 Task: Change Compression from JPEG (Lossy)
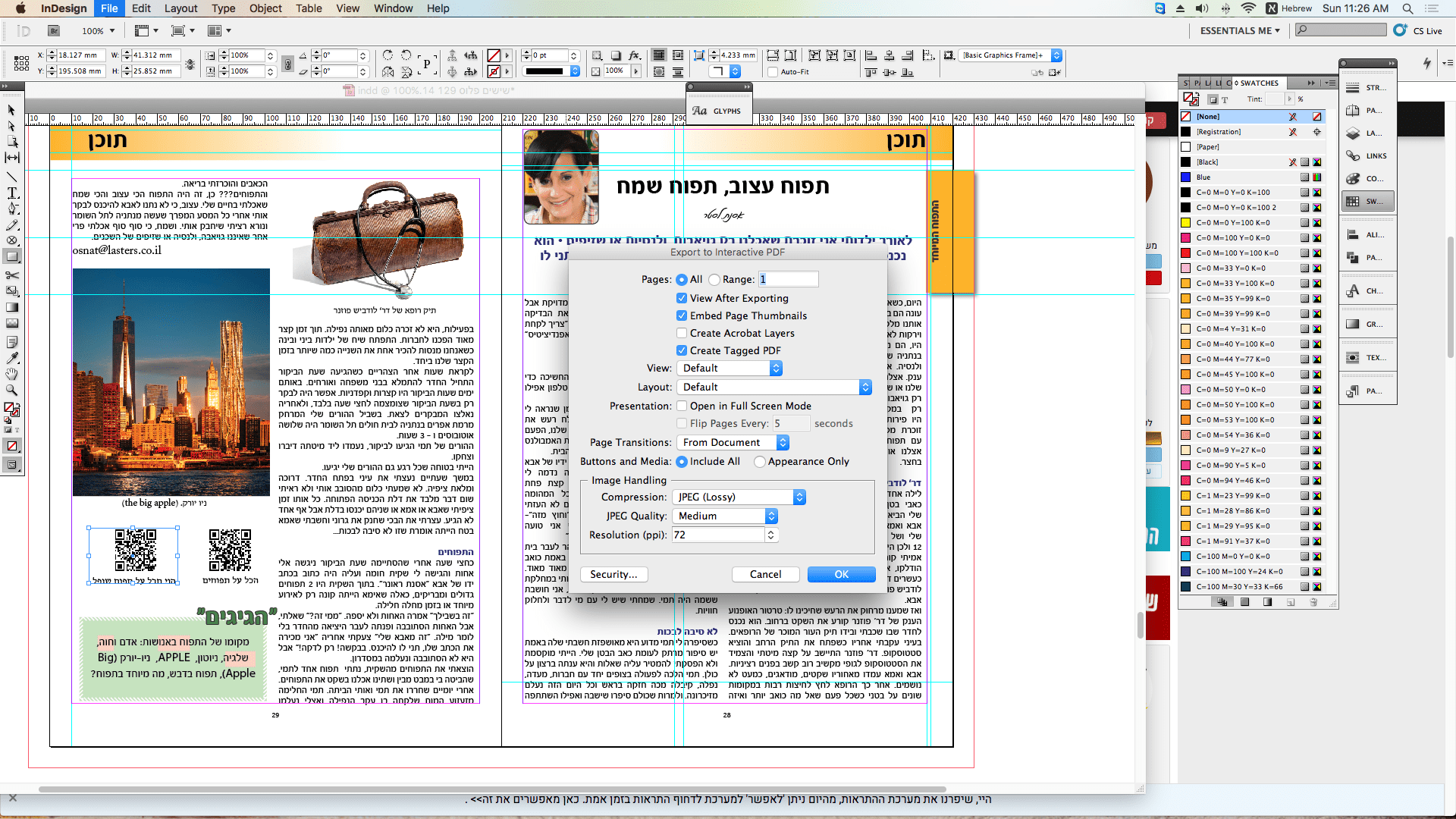[x=739, y=497]
